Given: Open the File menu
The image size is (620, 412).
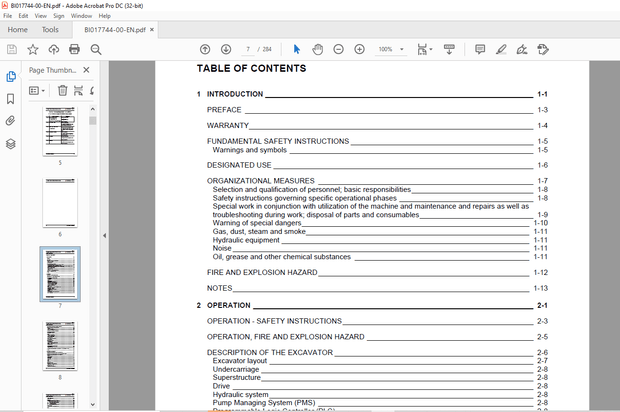Looking at the screenshot, I should (8, 16).
